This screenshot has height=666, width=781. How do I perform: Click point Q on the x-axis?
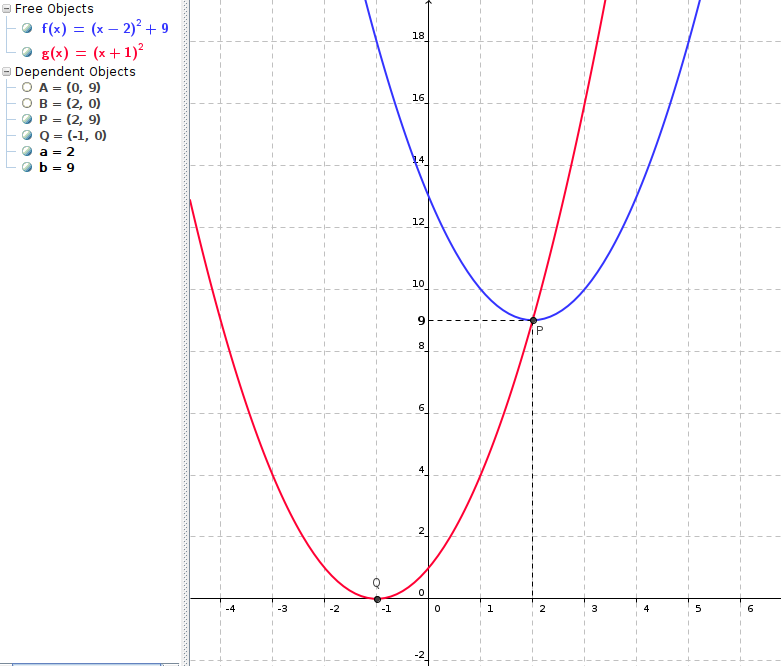377,598
